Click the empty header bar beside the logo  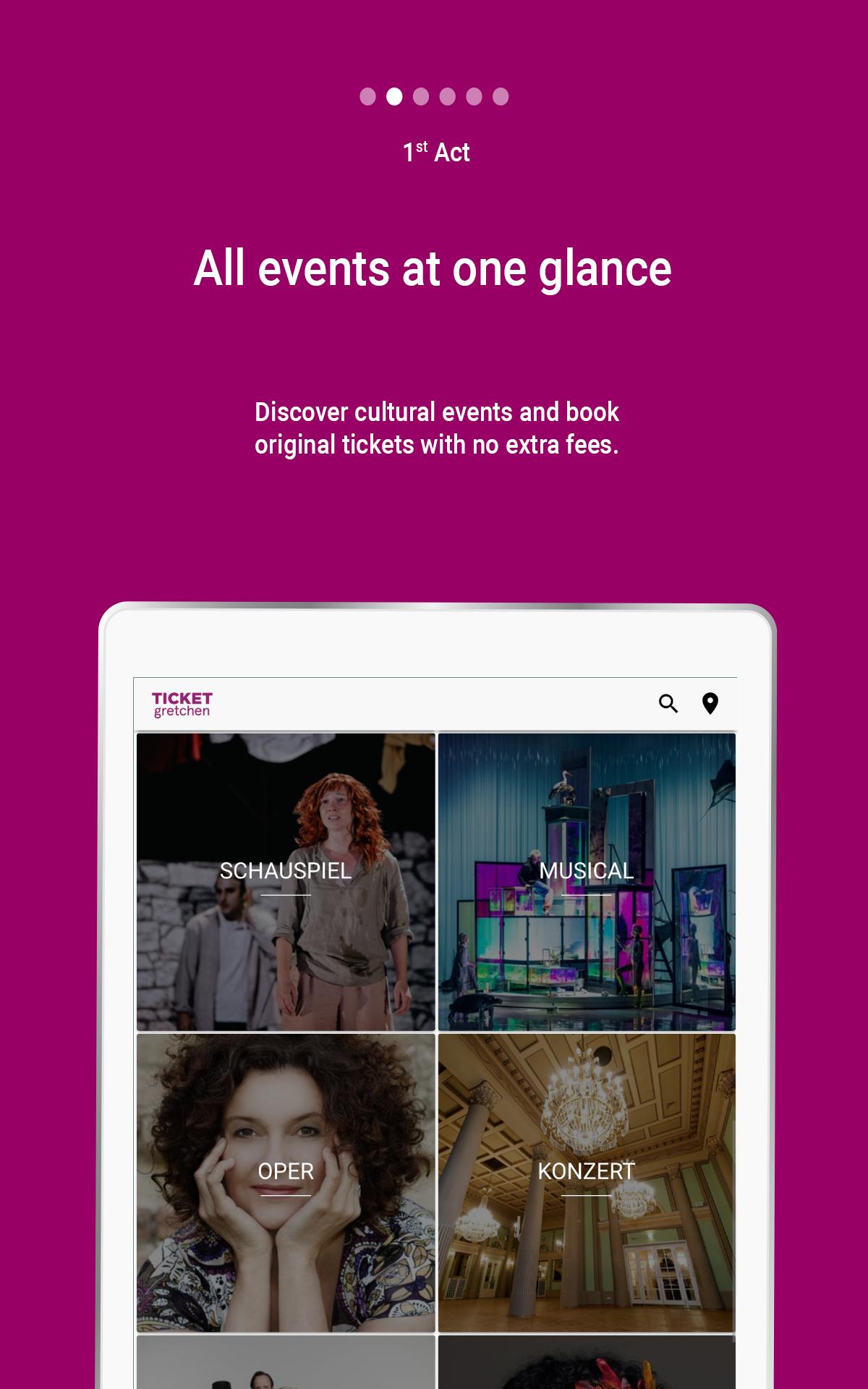[434, 704]
